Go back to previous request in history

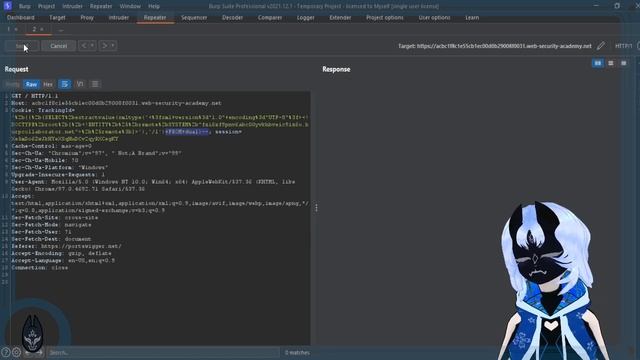[x=84, y=46]
